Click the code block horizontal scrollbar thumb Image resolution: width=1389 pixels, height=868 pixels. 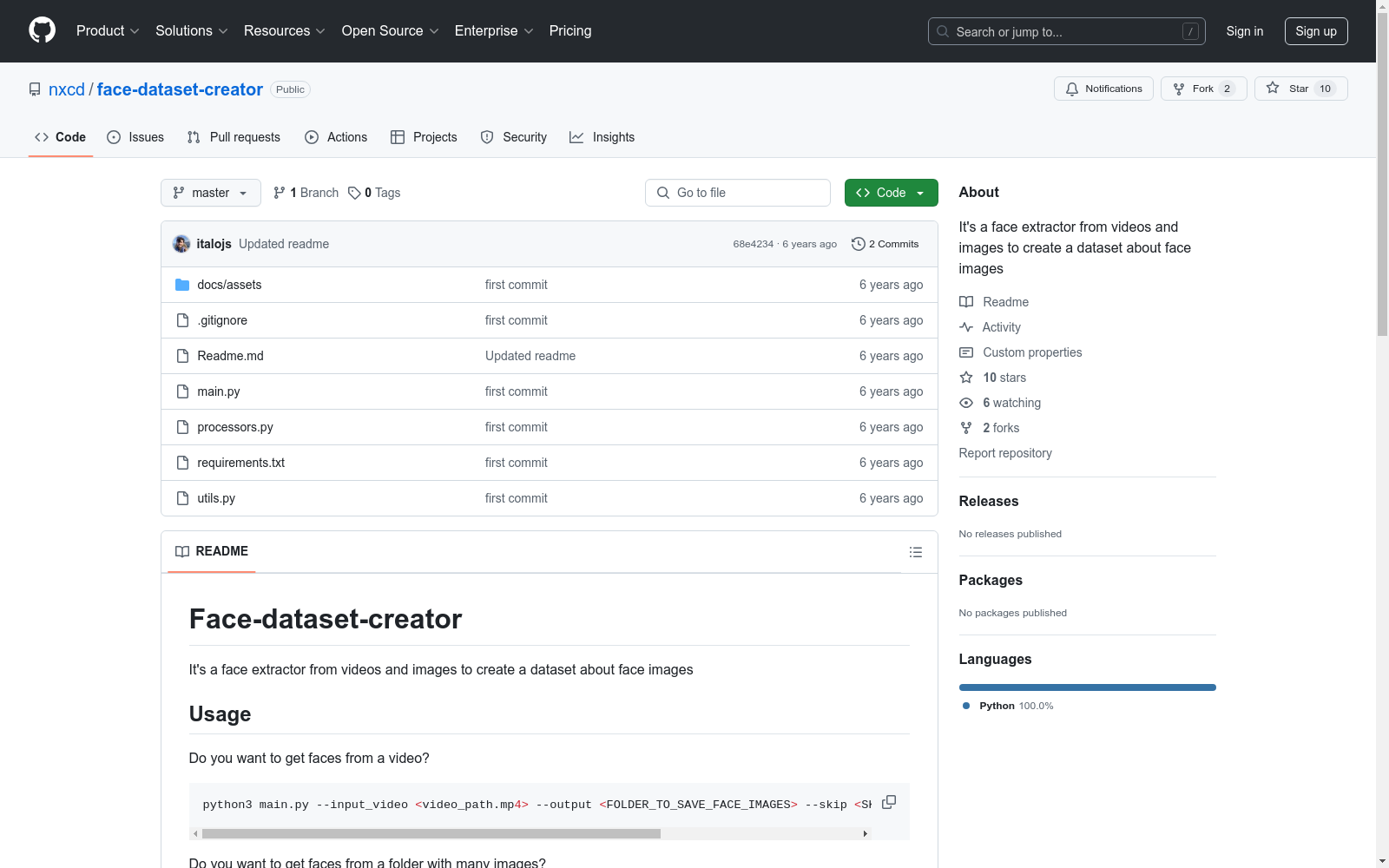[x=431, y=833]
